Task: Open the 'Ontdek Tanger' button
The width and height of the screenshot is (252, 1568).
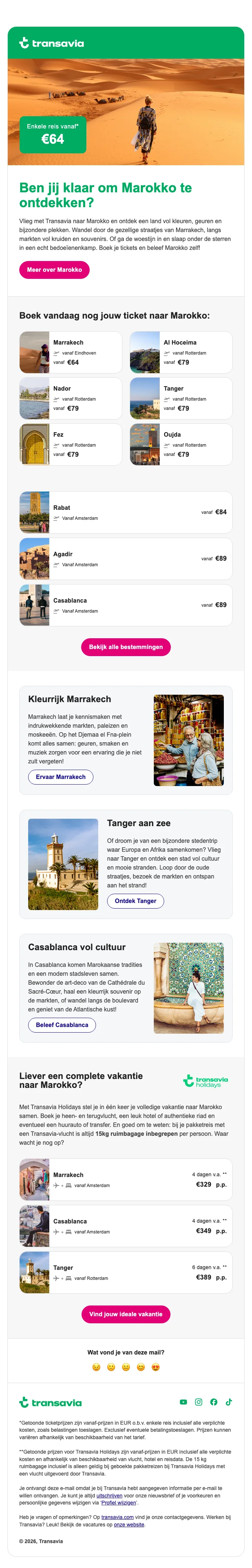Action: (135, 901)
